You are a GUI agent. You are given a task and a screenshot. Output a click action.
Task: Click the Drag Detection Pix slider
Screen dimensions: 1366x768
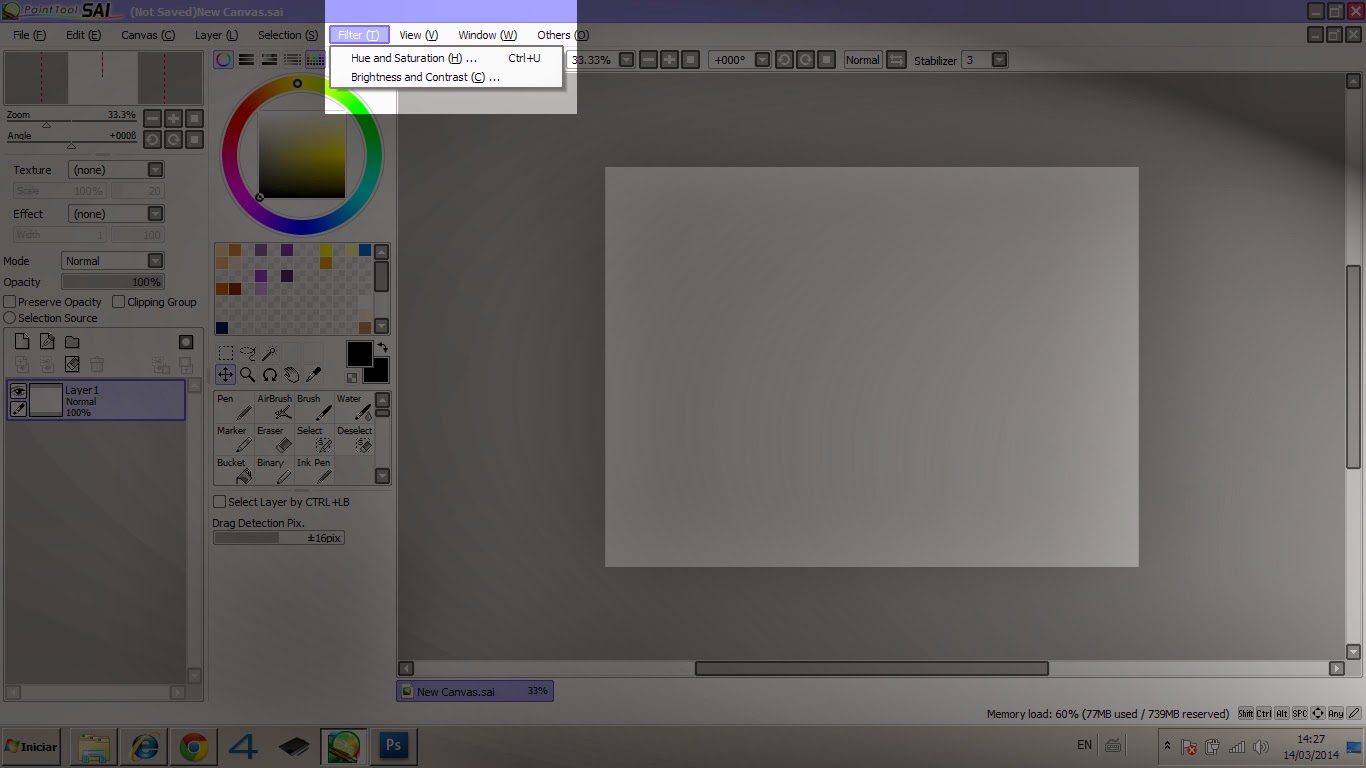(279, 538)
